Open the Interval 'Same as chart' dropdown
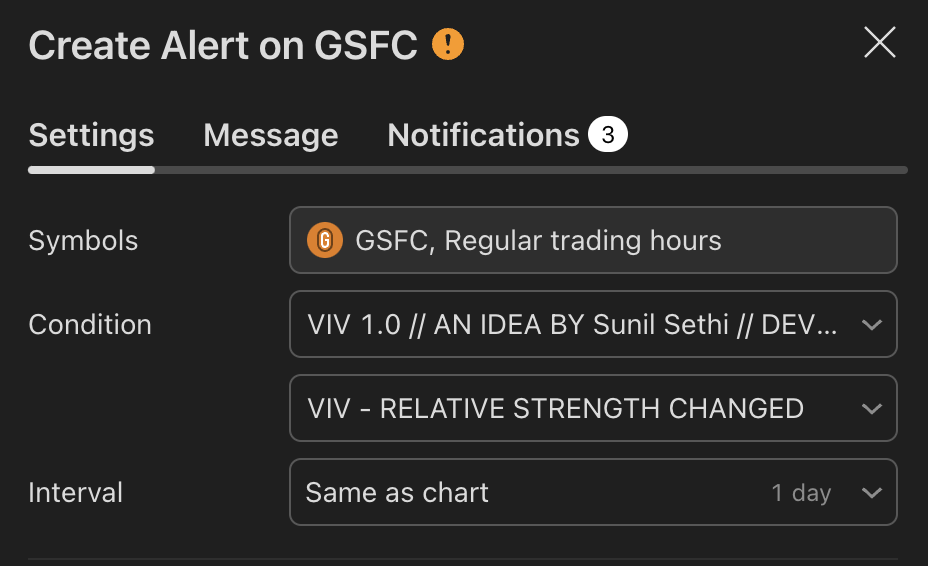Viewport: 928px width, 566px height. (530, 492)
